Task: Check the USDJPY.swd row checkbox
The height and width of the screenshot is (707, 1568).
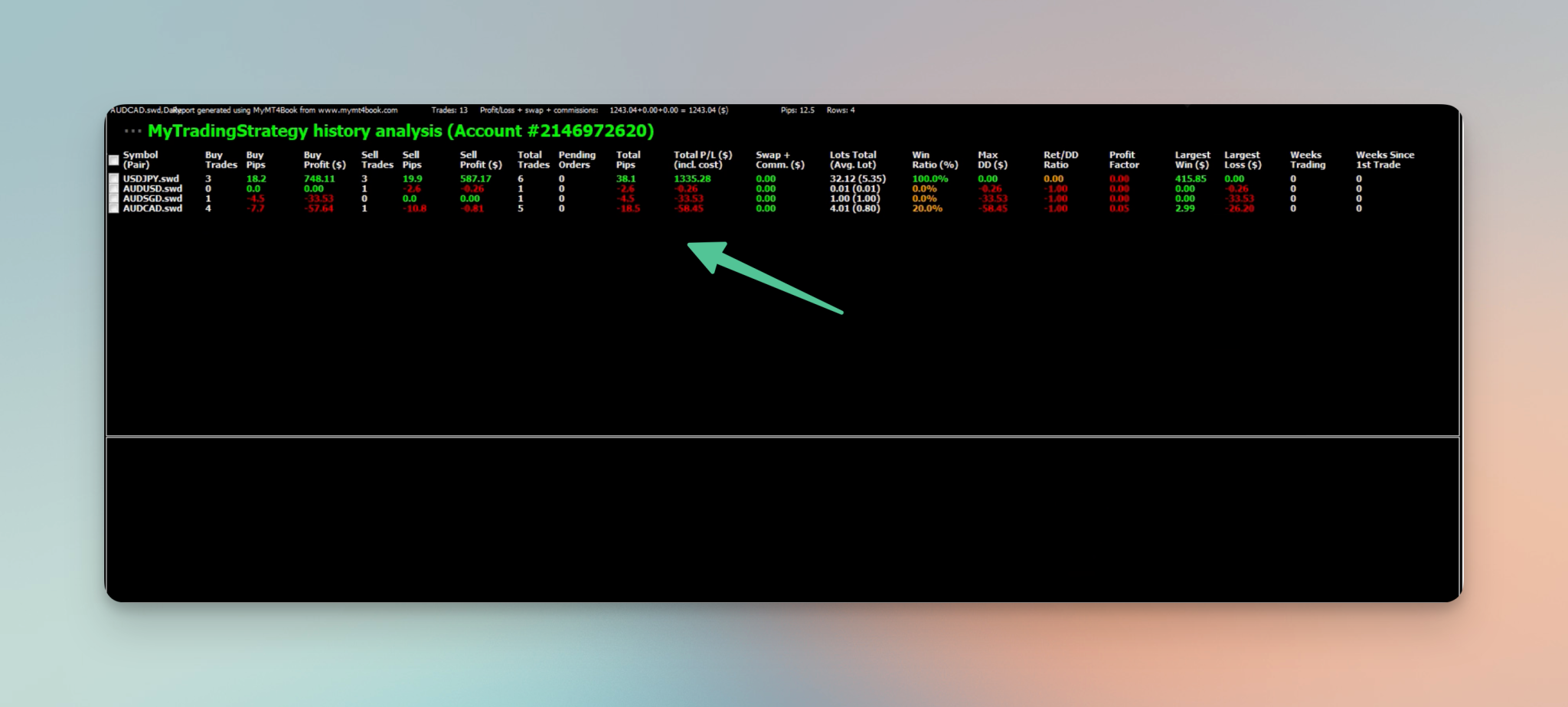Action: point(114,178)
